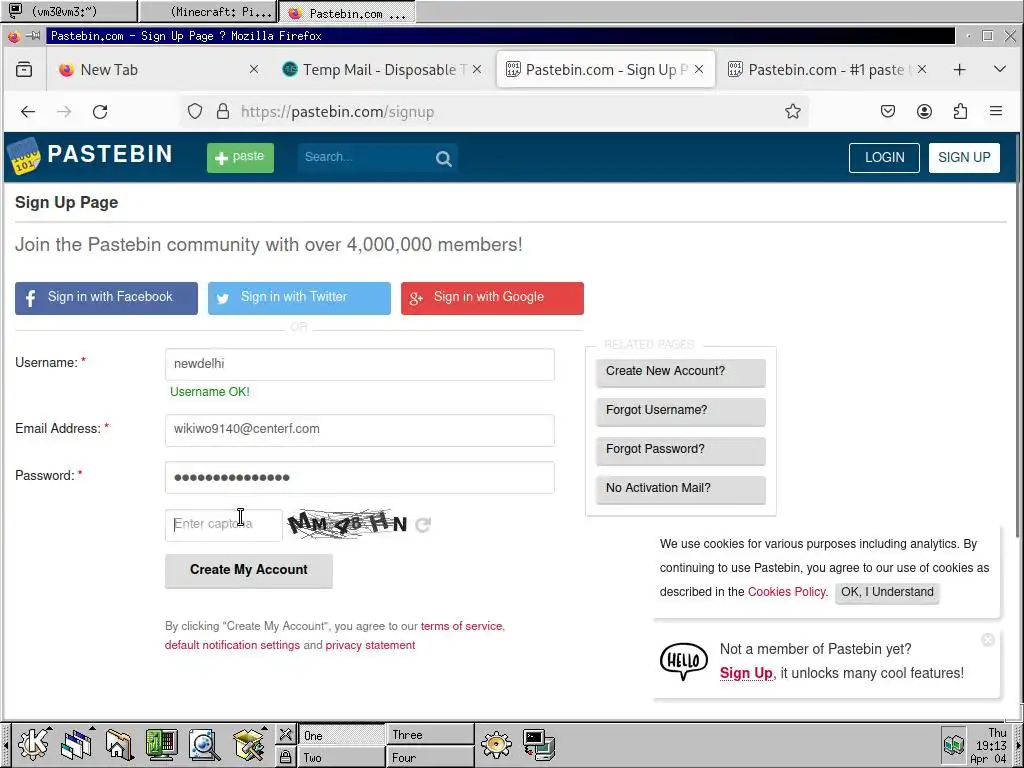Switch to the Temp Mail tab

tap(382, 69)
